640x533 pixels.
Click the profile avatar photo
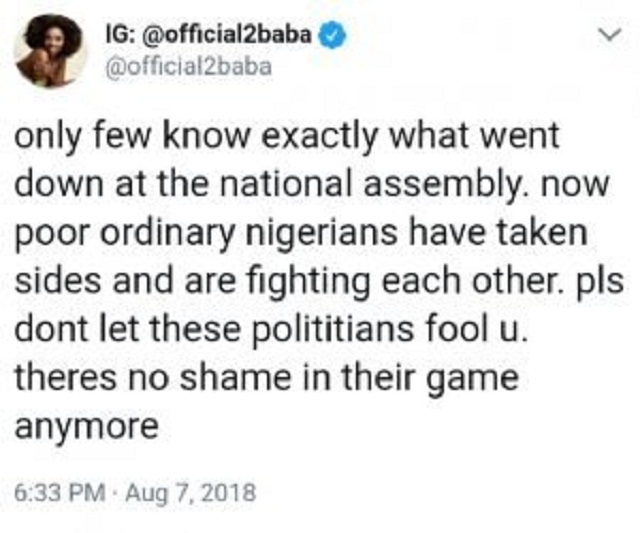[x=49, y=52]
